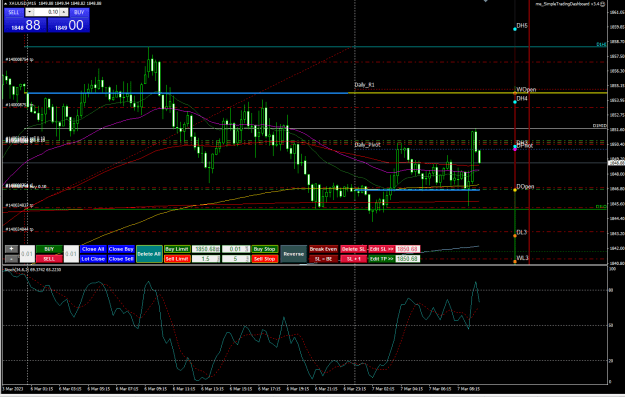This screenshot has width=625, height=397.
Task: Click one-click SELL at 1848.88
Action: tap(26, 26)
